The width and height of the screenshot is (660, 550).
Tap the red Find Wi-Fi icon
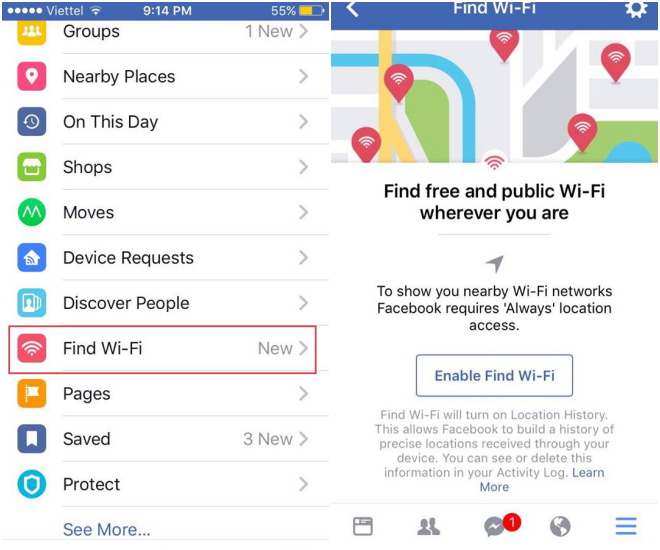[32, 348]
